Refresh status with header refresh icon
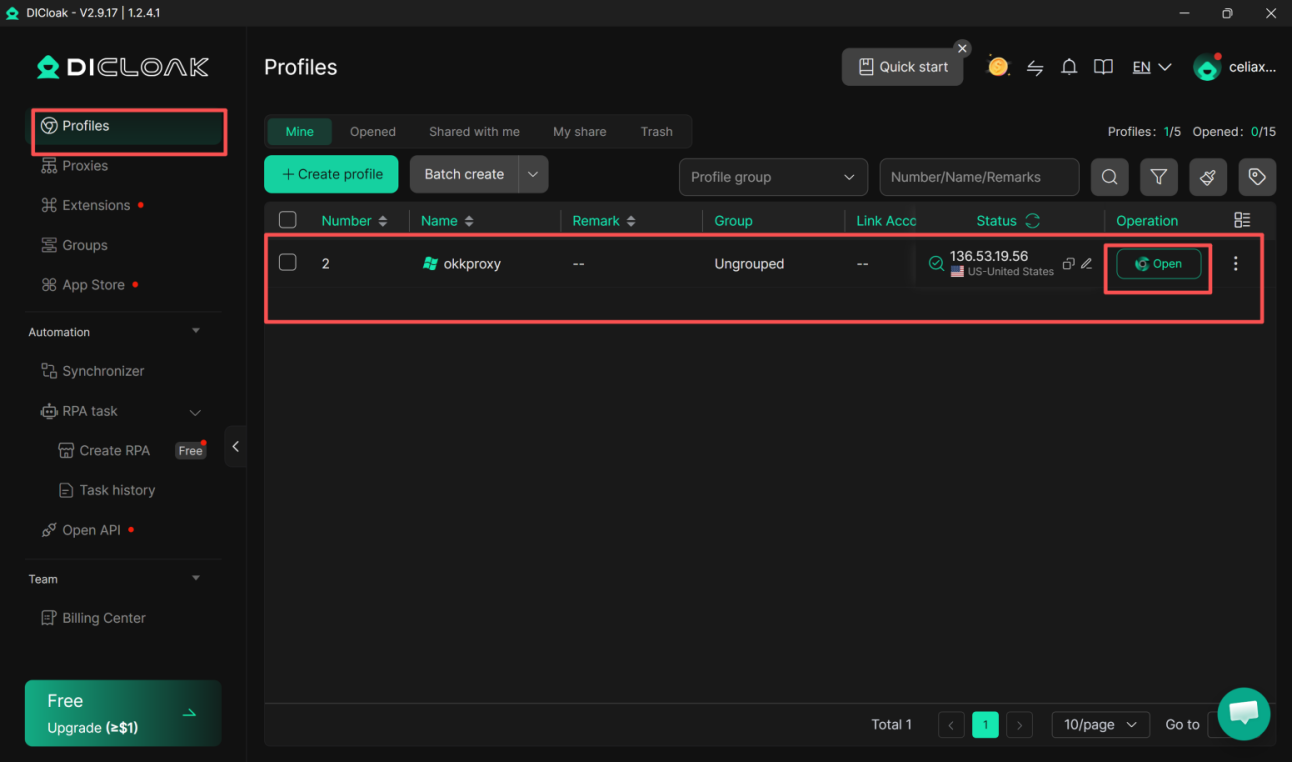The height and width of the screenshot is (762, 1293). [x=1033, y=221]
